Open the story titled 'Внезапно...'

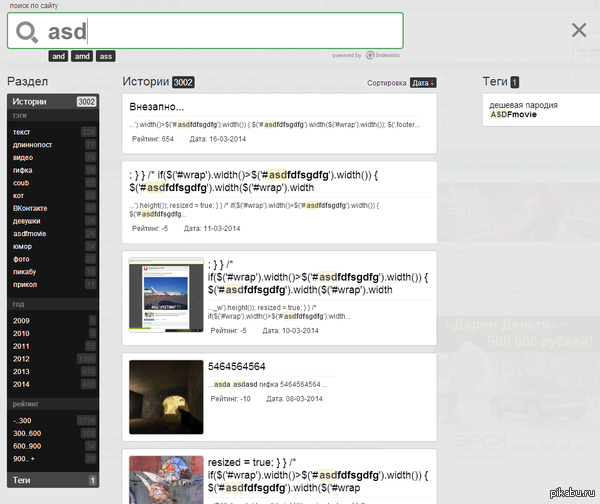point(156,107)
